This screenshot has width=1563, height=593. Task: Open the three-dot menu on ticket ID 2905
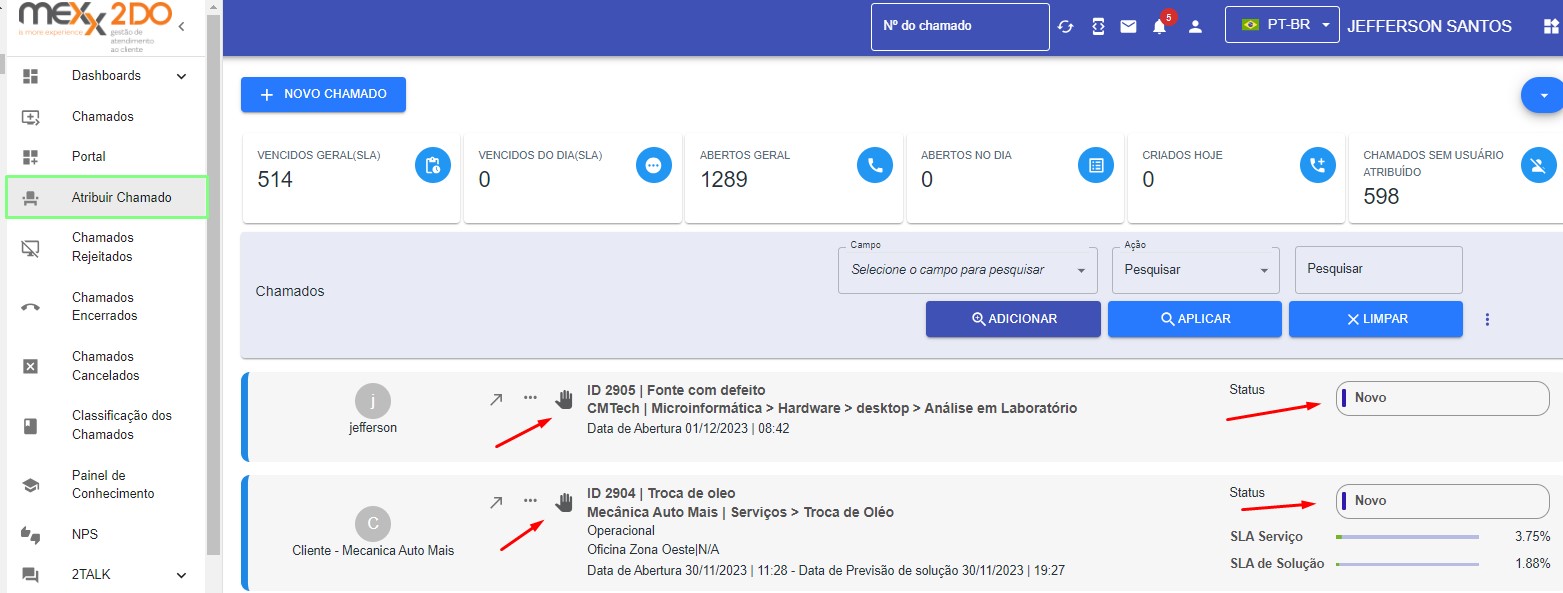[x=530, y=398]
